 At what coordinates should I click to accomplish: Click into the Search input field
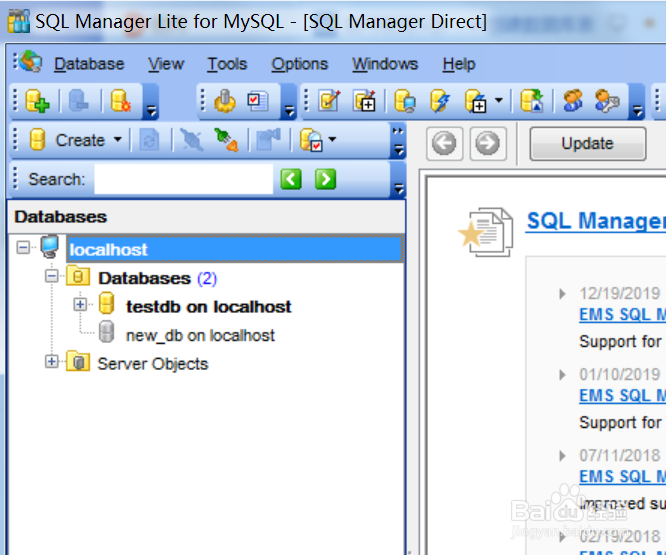(183, 179)
